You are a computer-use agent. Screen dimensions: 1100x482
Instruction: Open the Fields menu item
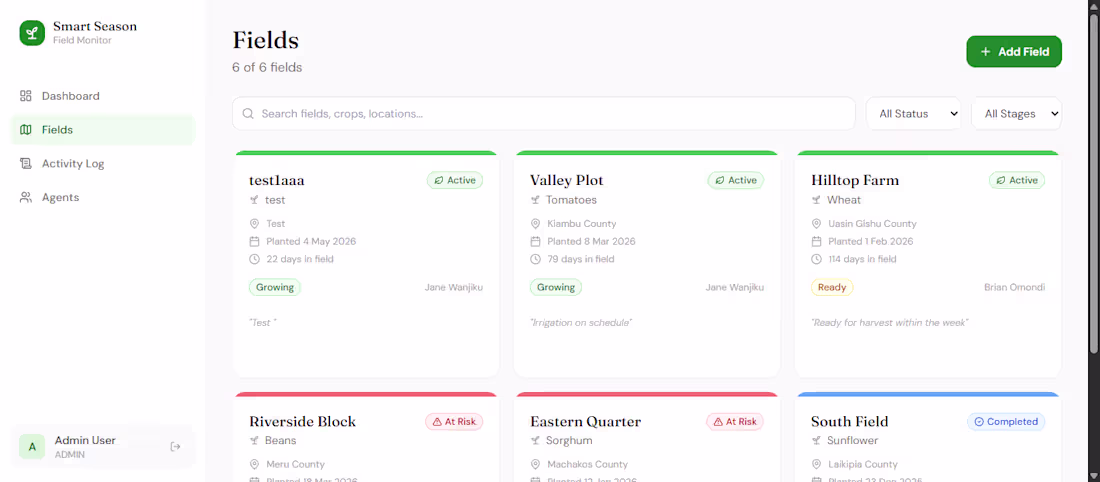(103, 130)
